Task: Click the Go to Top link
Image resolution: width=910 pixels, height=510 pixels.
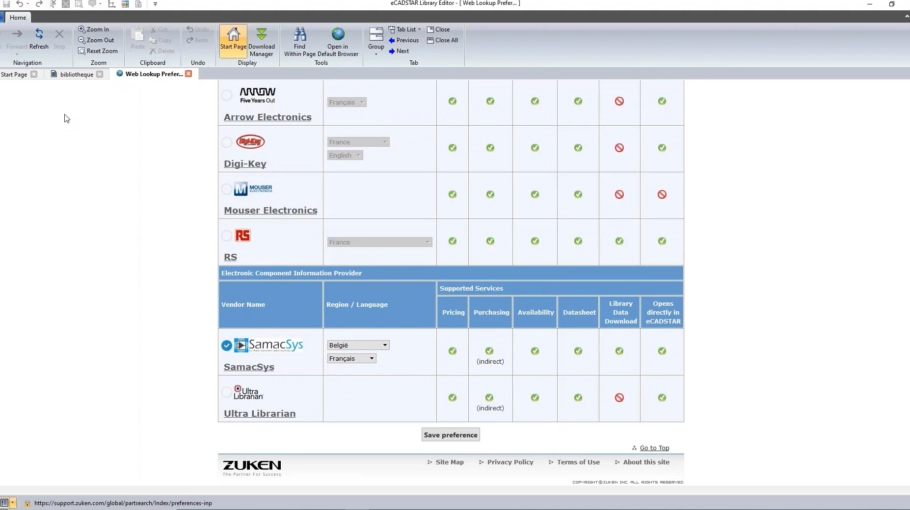Action: (x=654, y=448)
